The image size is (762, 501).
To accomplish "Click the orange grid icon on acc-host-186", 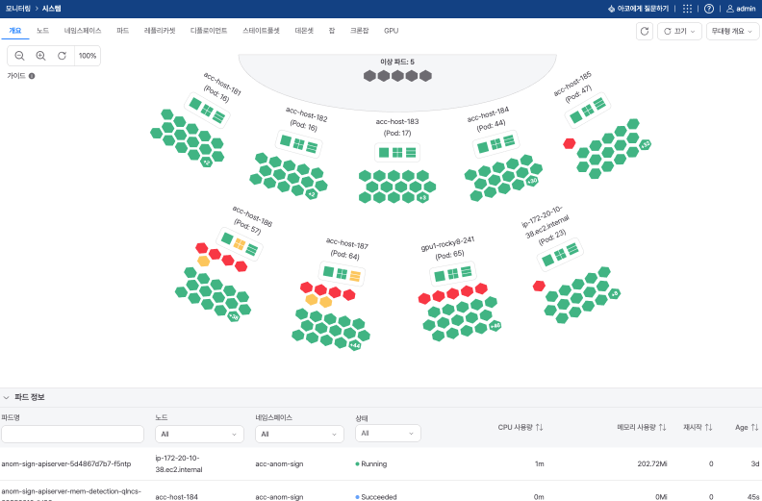I will point(239,244).
